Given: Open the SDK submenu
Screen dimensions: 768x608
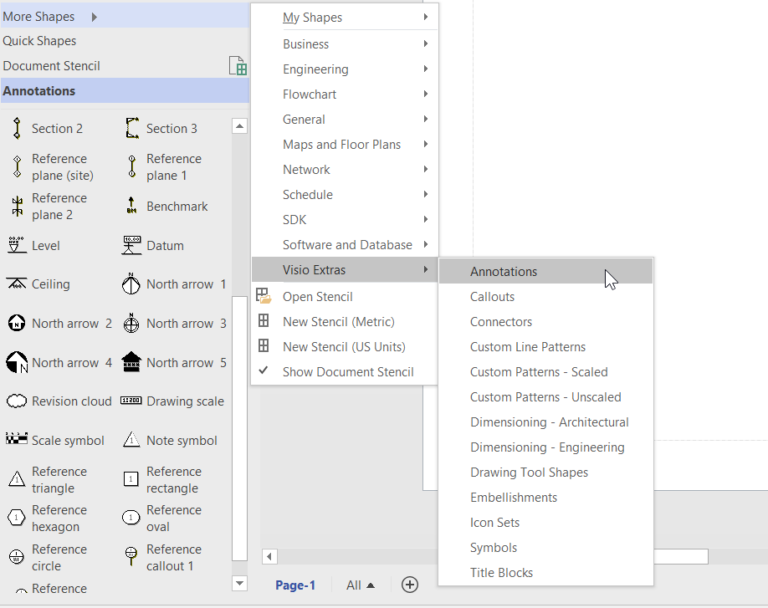Looking at the screenshot, I should pos(345,219).
